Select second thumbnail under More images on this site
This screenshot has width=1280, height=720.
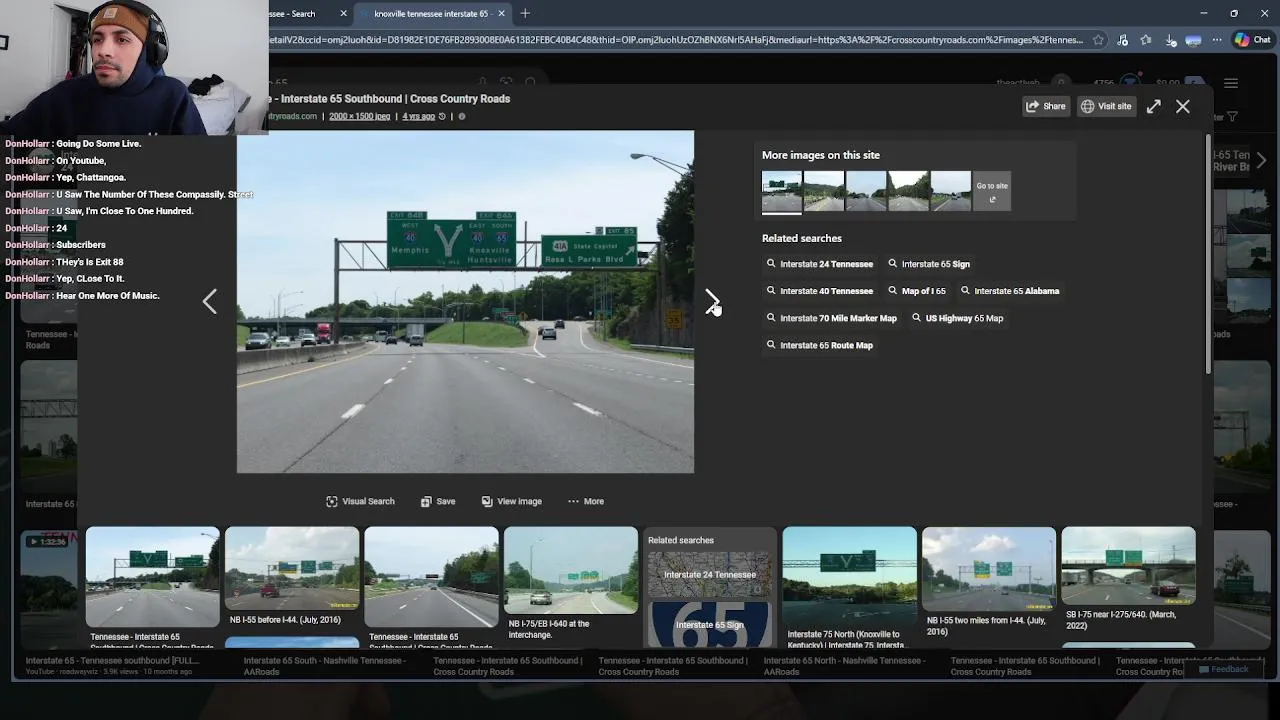click(x=824, y=191)
